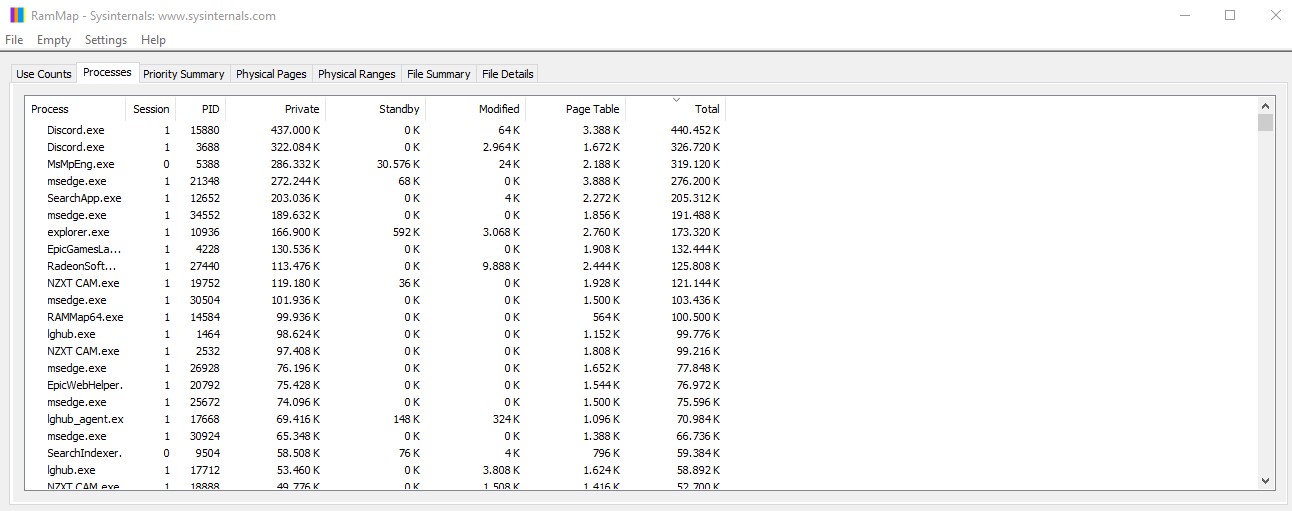Open the Empty menu
Image resolution: width=1292 pixels, height=511 pixels.
(54, 40)
